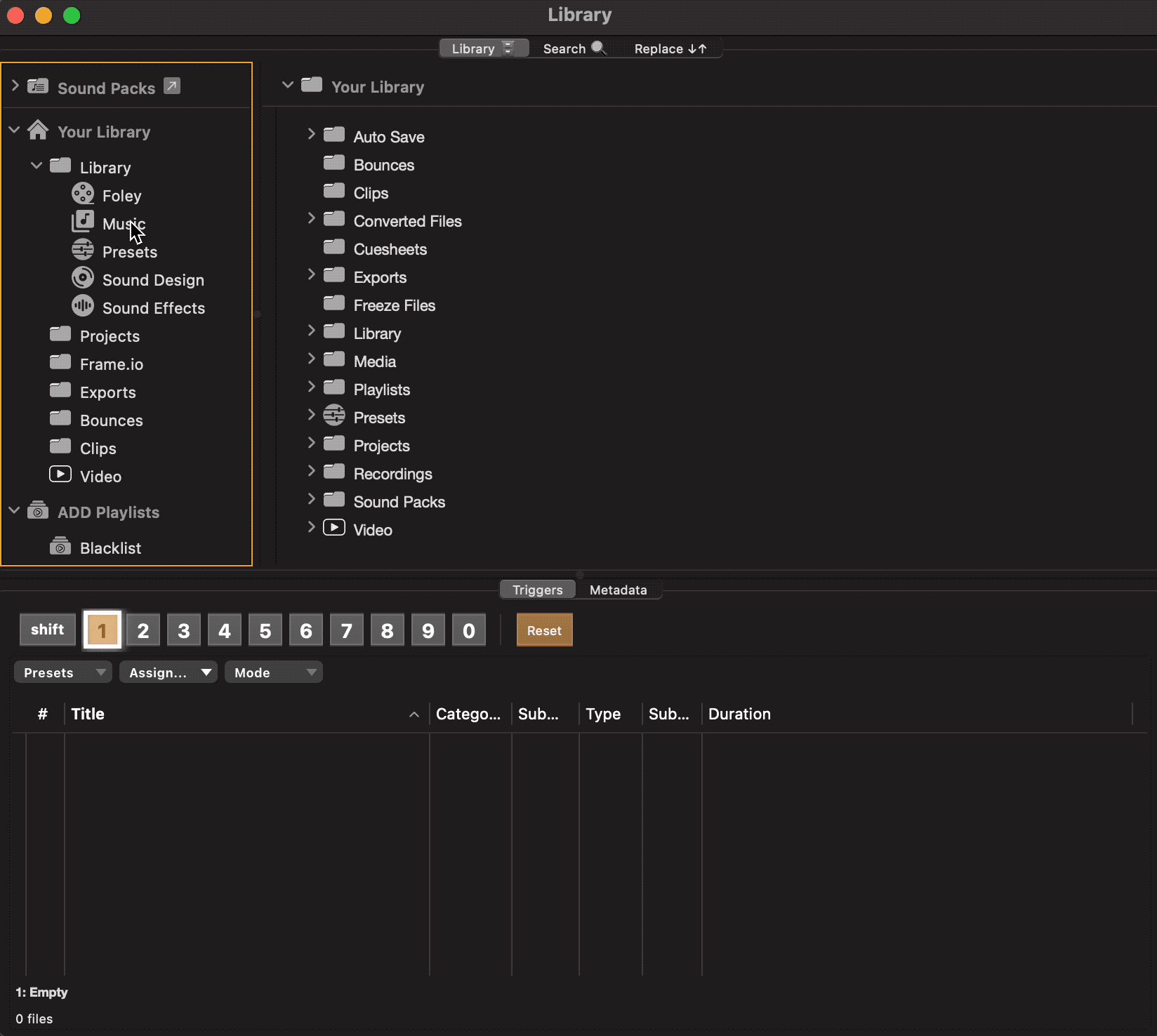Image resolution: width=1157 pixels, height=1036 pixels.
Task: Expand Sound Packs in the sidebar
Action: point(15,86)
